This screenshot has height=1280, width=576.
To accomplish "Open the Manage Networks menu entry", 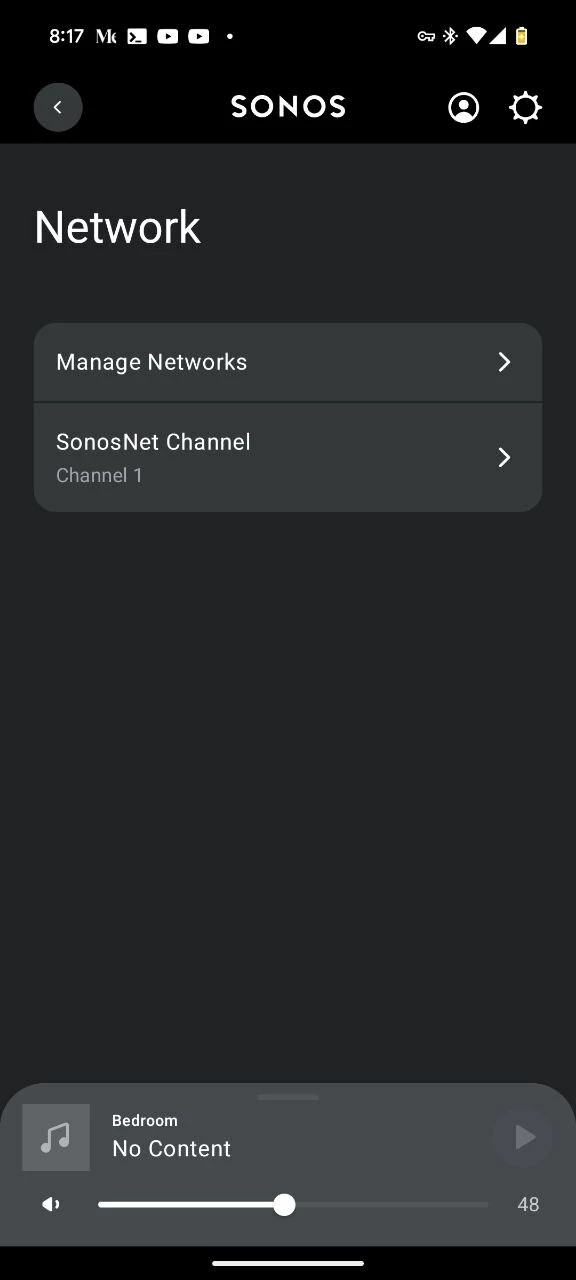I will 288,362.
